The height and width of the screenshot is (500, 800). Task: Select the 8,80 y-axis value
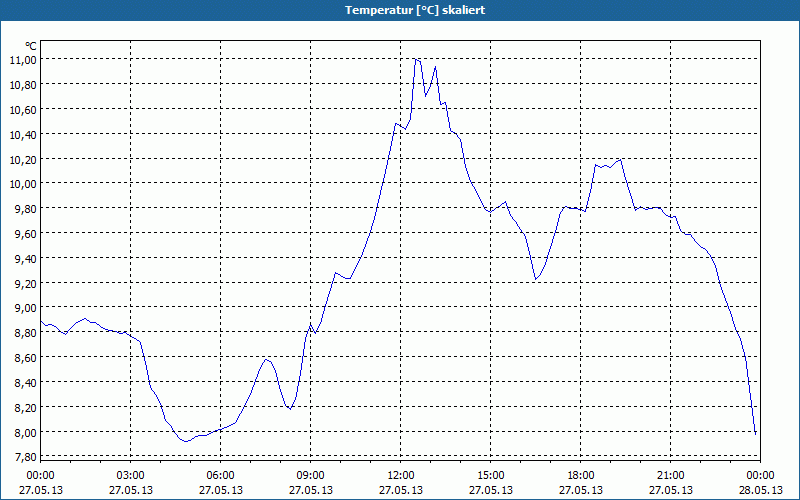pyautogui.click(x=26, y=333)
